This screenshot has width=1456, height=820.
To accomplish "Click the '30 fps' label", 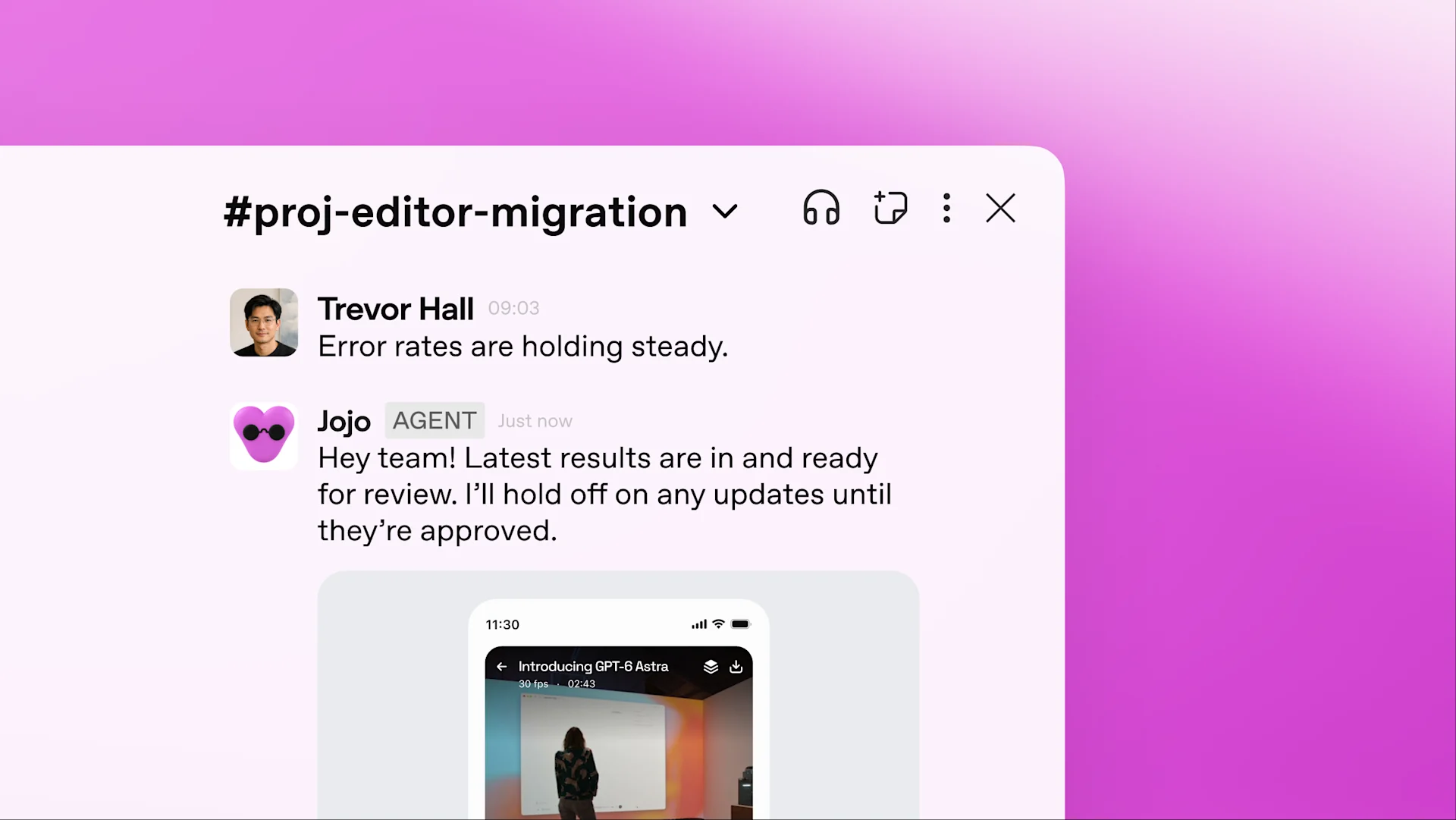I will (x=533, y=684).
